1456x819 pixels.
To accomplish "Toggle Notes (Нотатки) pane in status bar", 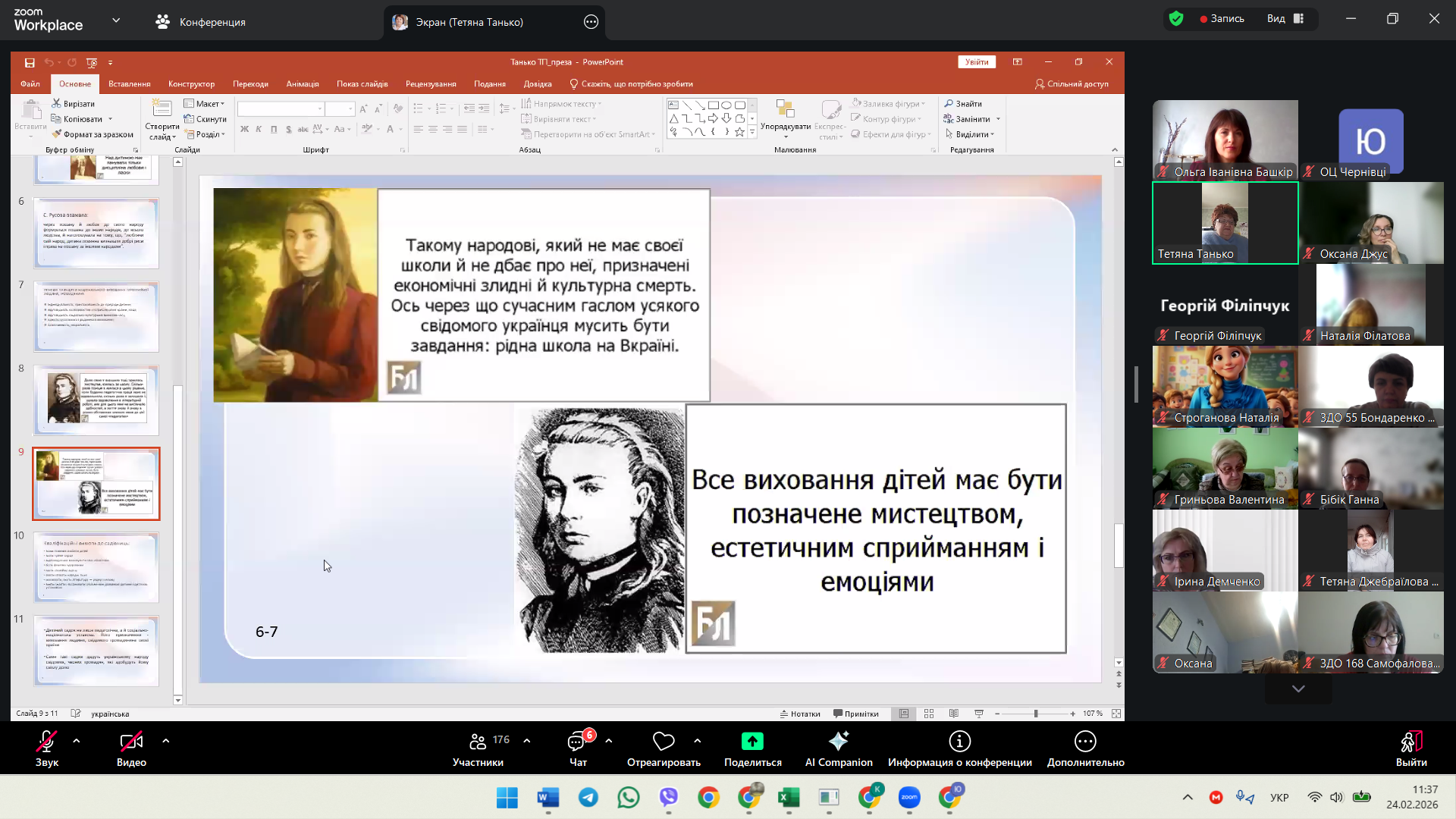I will [x=800, y=714].
